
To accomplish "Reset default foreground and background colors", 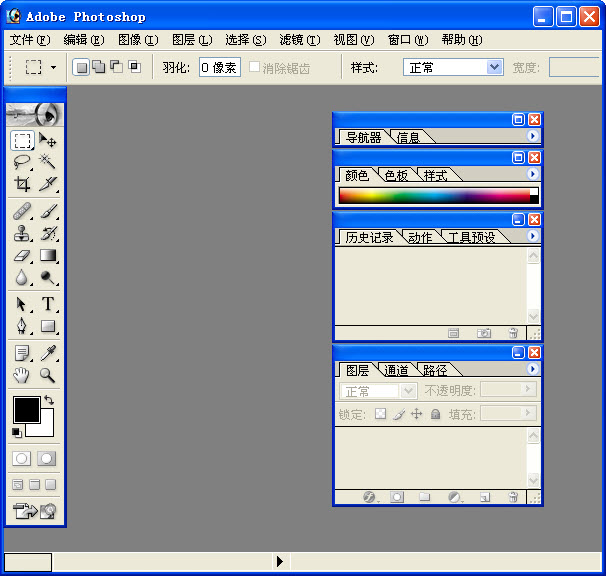I will (x=17, y=433).
